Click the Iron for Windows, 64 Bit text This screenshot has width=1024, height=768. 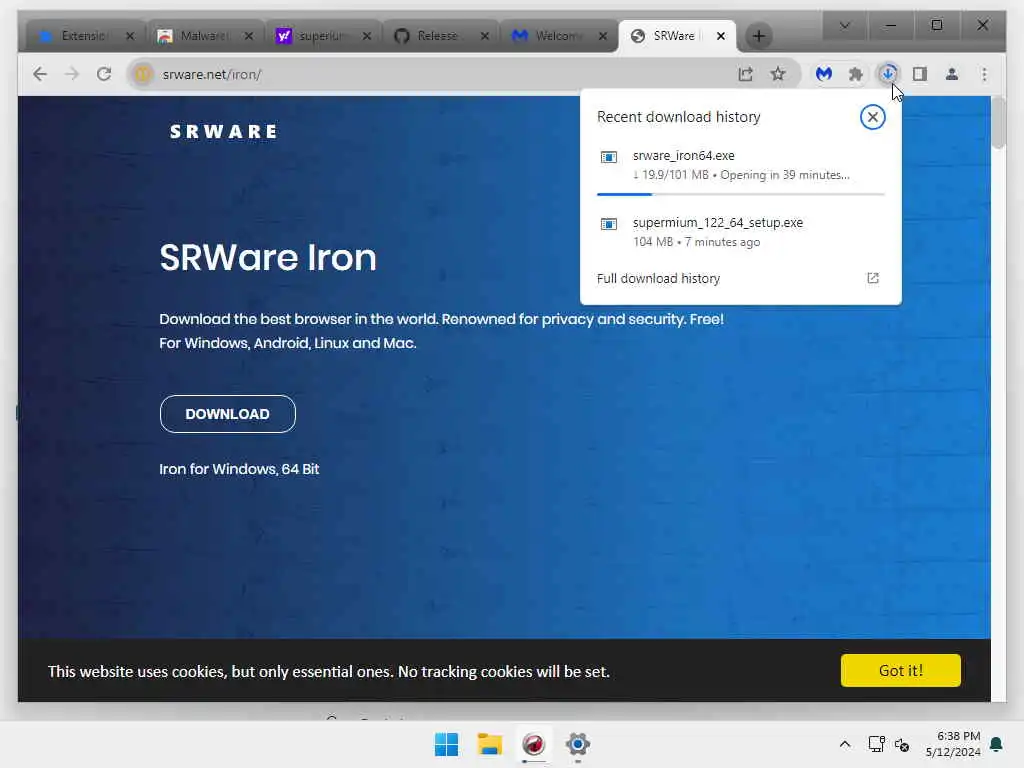tap(239, 469)
